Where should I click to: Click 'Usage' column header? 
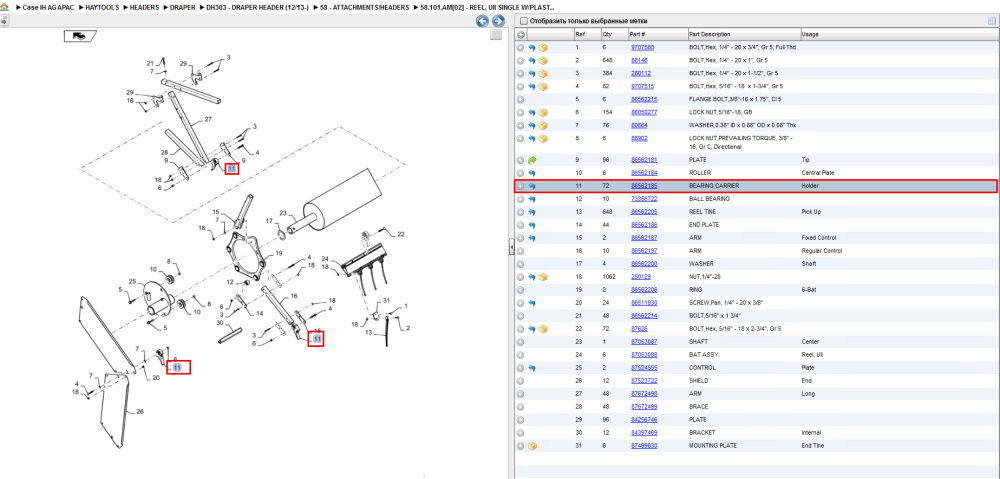pos(810,34)
